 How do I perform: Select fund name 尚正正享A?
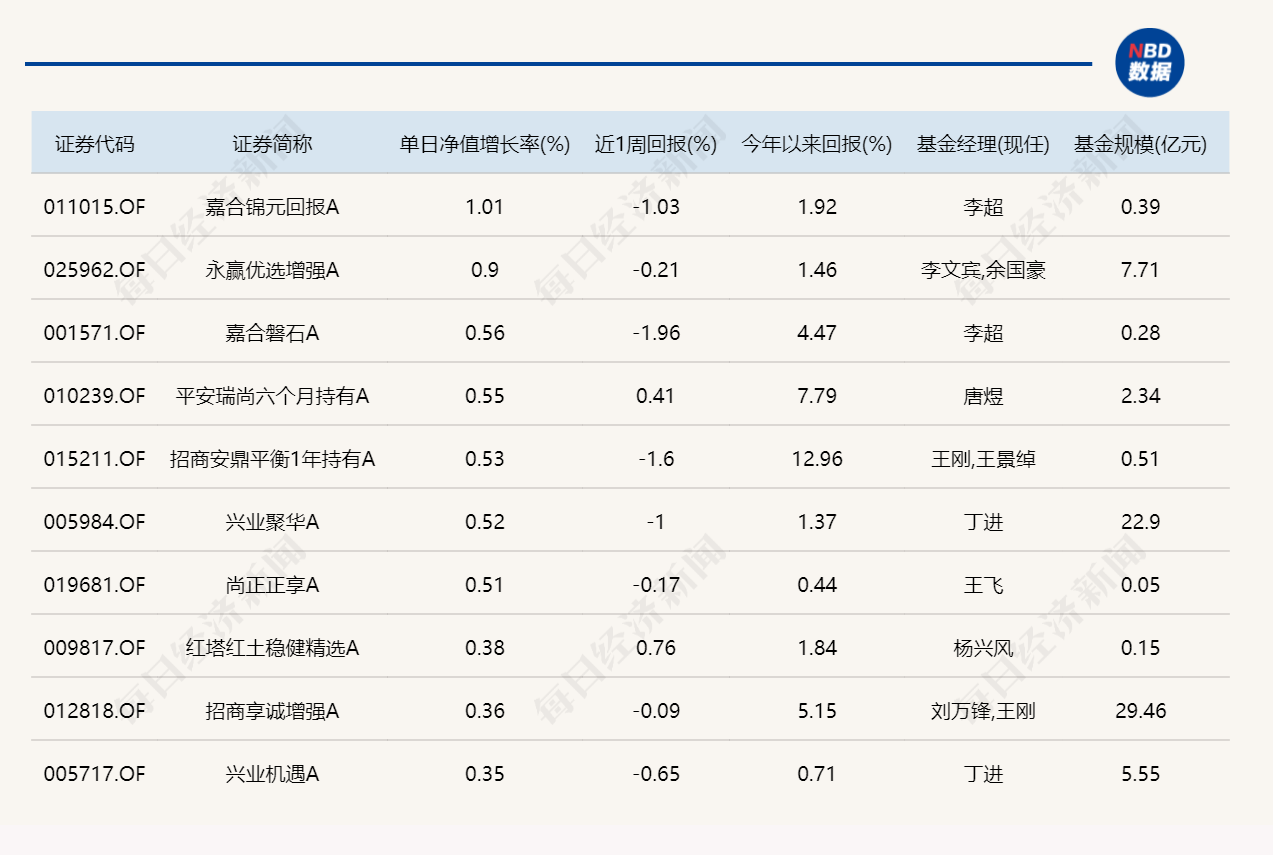pyautogui.click(x=272, y=585)
